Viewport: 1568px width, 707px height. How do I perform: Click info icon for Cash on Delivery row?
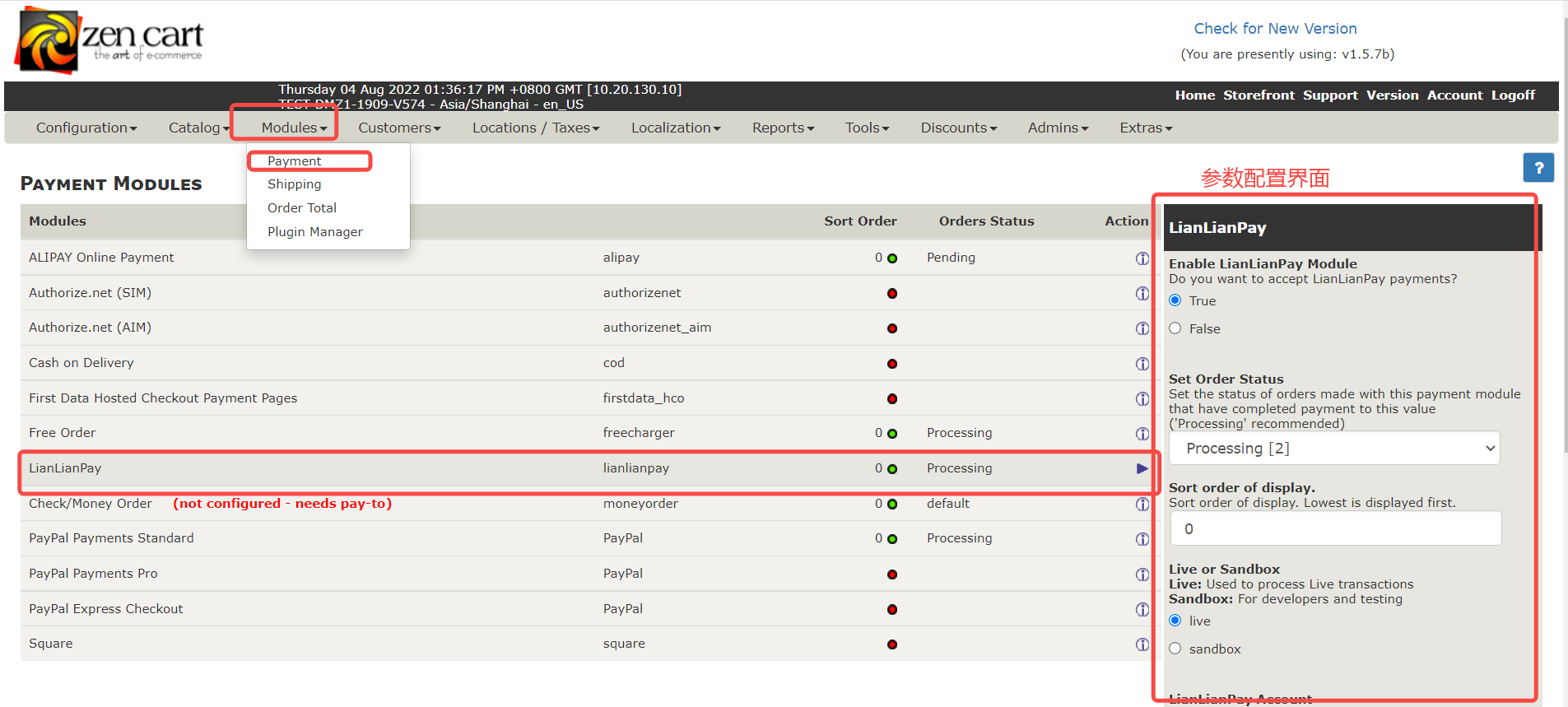(x=1142, y=364)
